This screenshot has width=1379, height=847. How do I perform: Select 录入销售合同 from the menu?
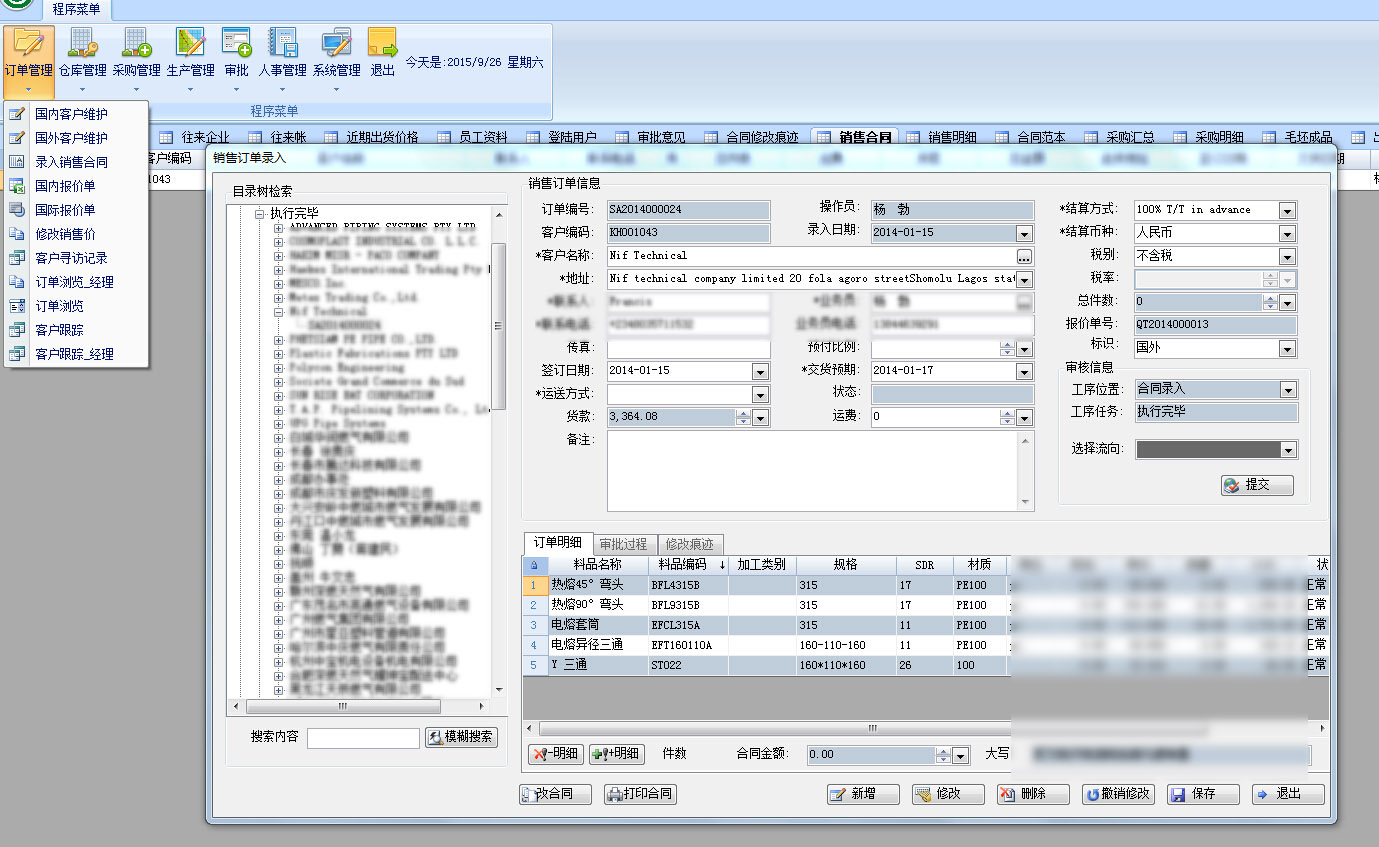tap(71, 162)
